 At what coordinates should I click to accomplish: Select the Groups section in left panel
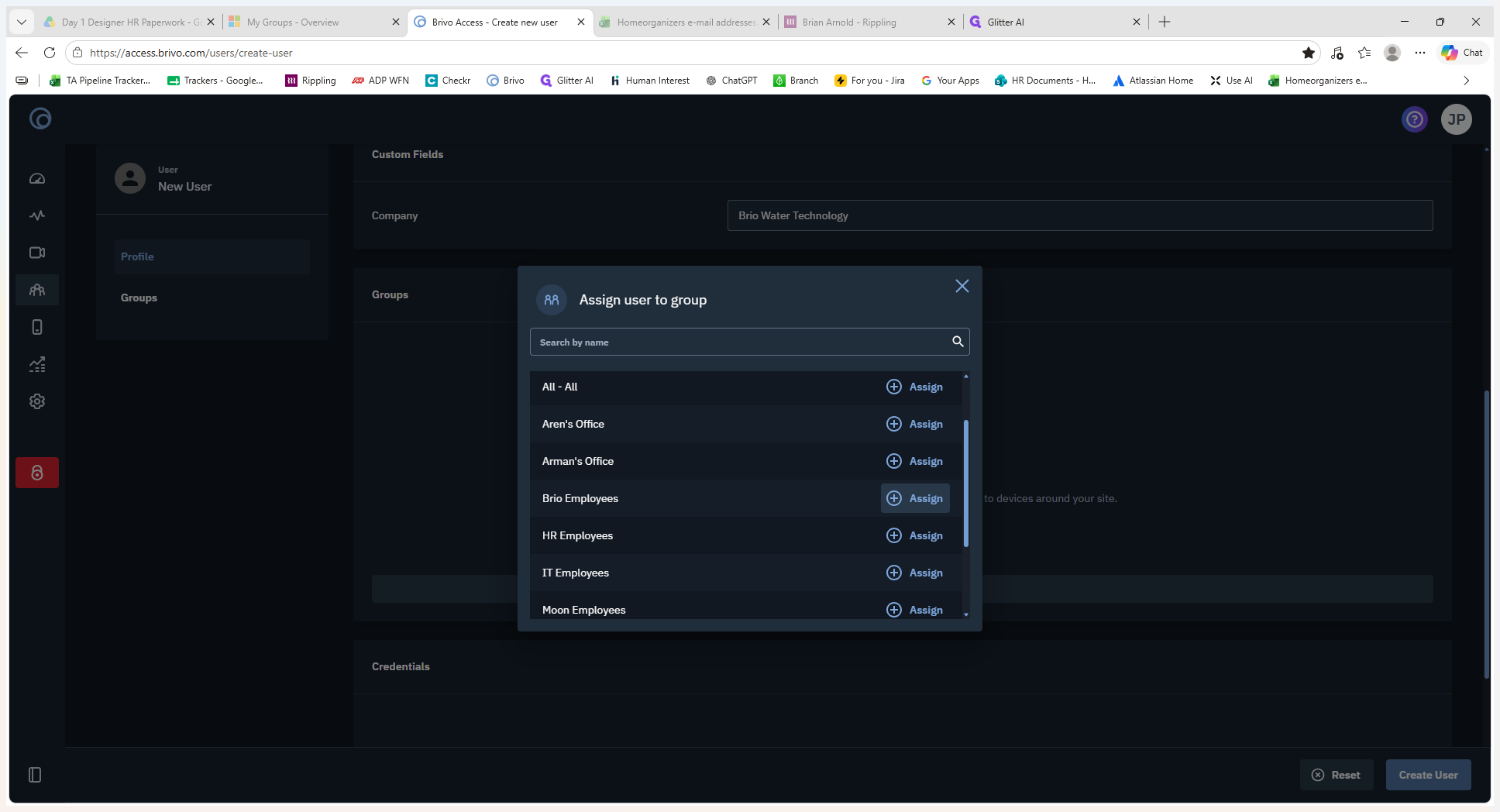point(212,298)
